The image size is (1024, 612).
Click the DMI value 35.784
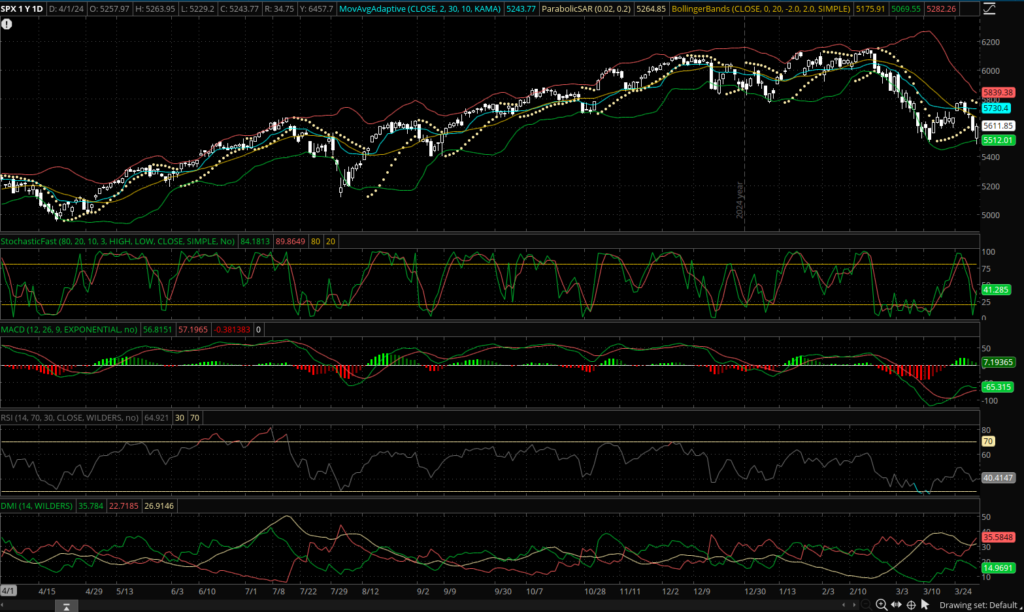(91, 506)
